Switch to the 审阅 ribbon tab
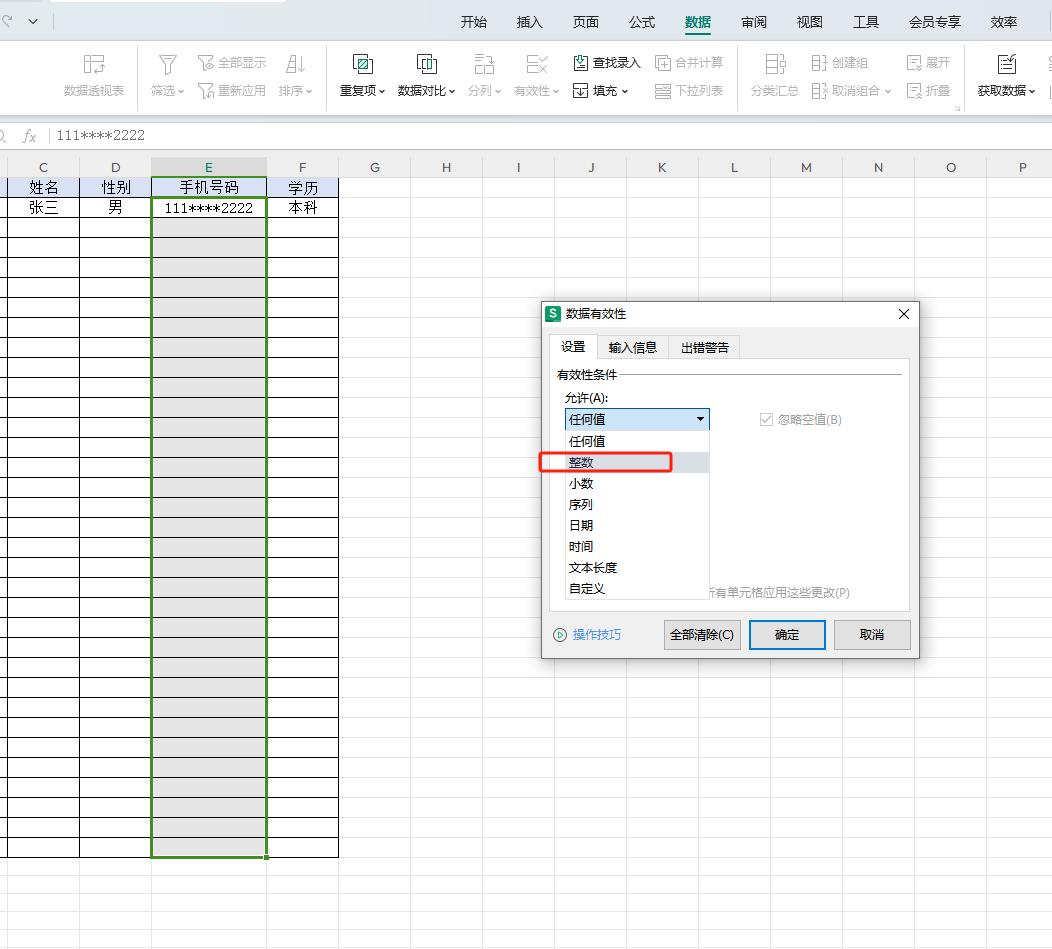The image size is (1052, 949). (753, 22)
